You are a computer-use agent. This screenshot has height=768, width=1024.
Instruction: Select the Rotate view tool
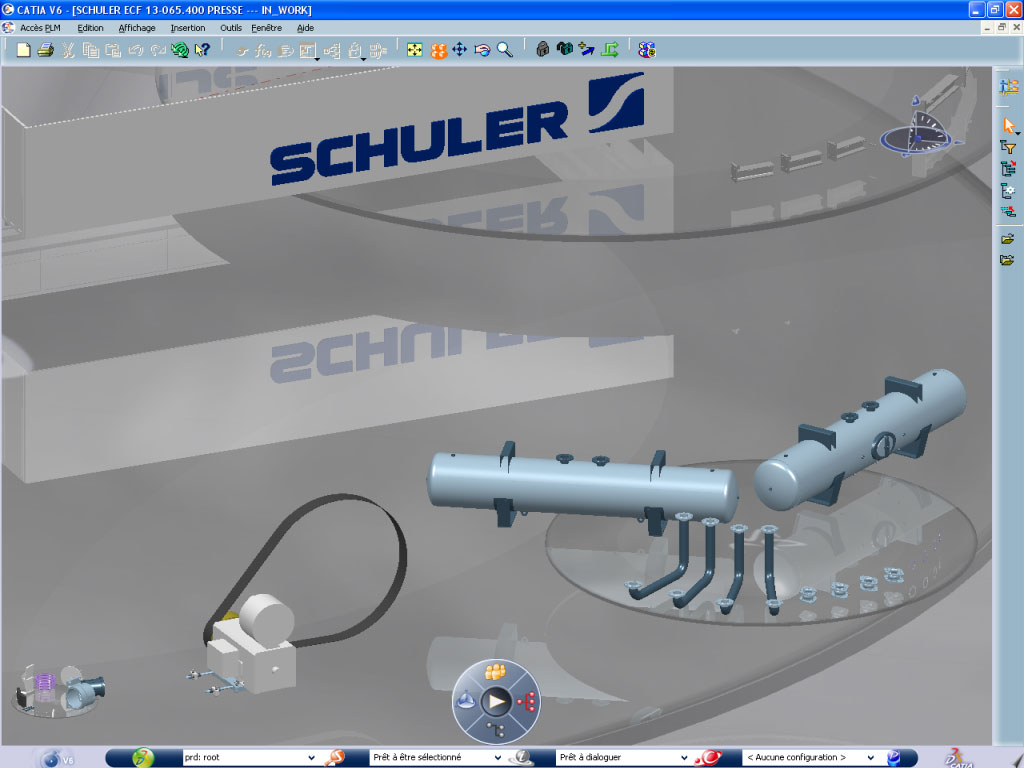click(x=482, y=49)
